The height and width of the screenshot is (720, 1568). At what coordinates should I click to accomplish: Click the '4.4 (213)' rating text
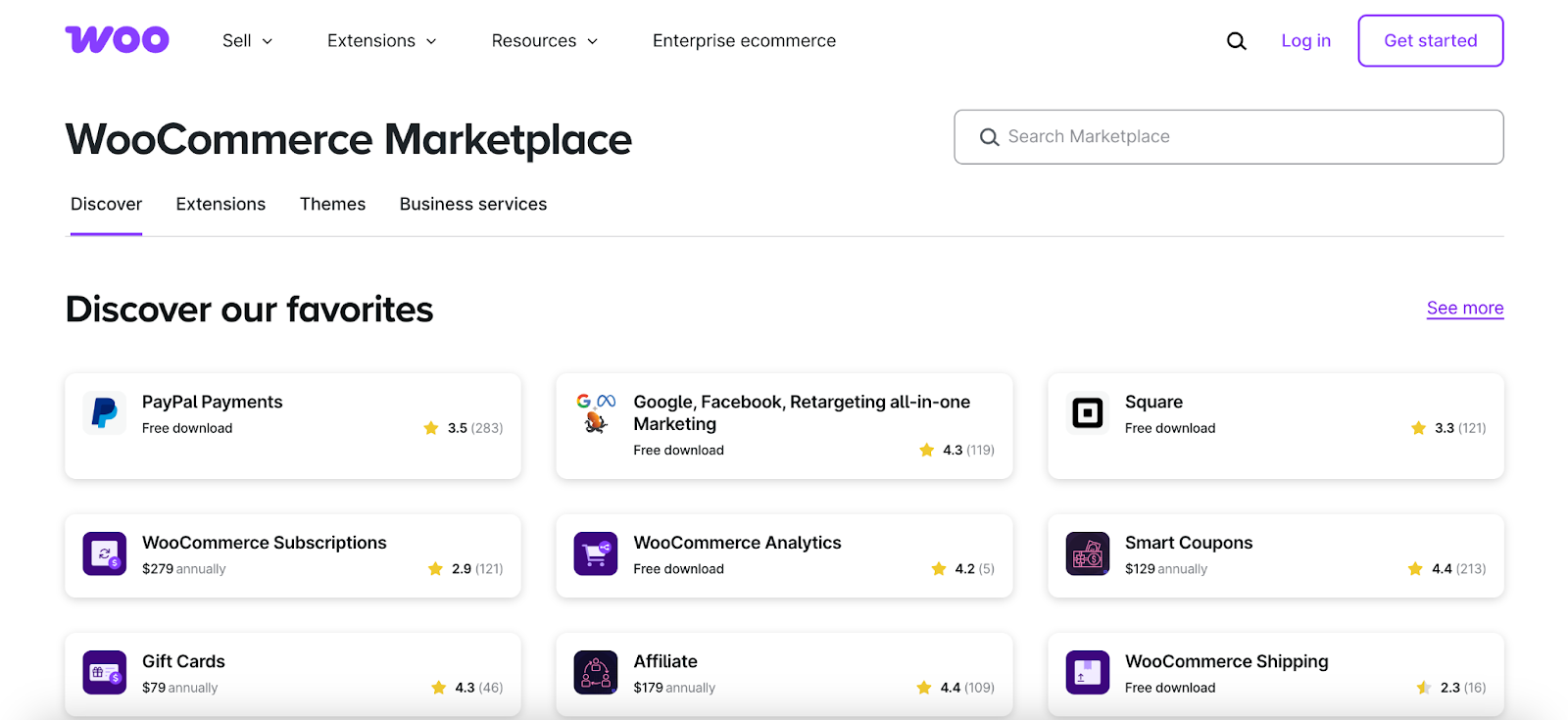pos(1459,568)
